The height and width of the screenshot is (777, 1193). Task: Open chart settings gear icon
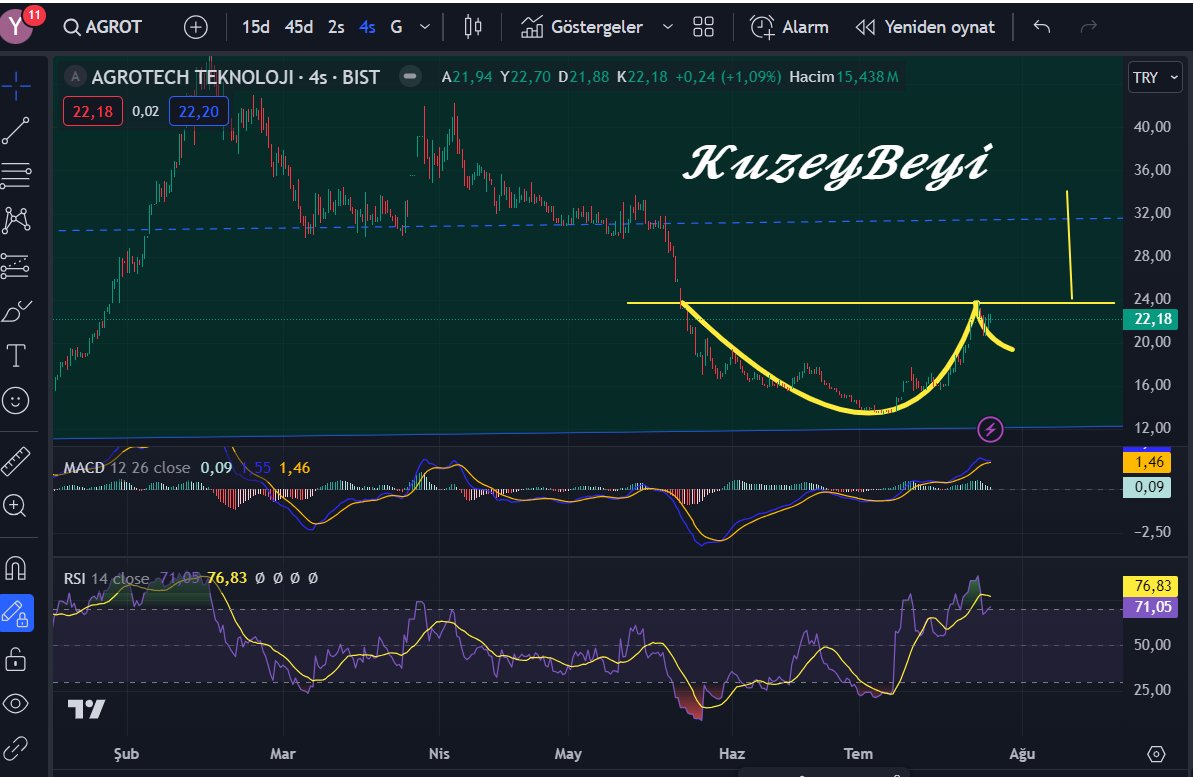[1156, 754]
